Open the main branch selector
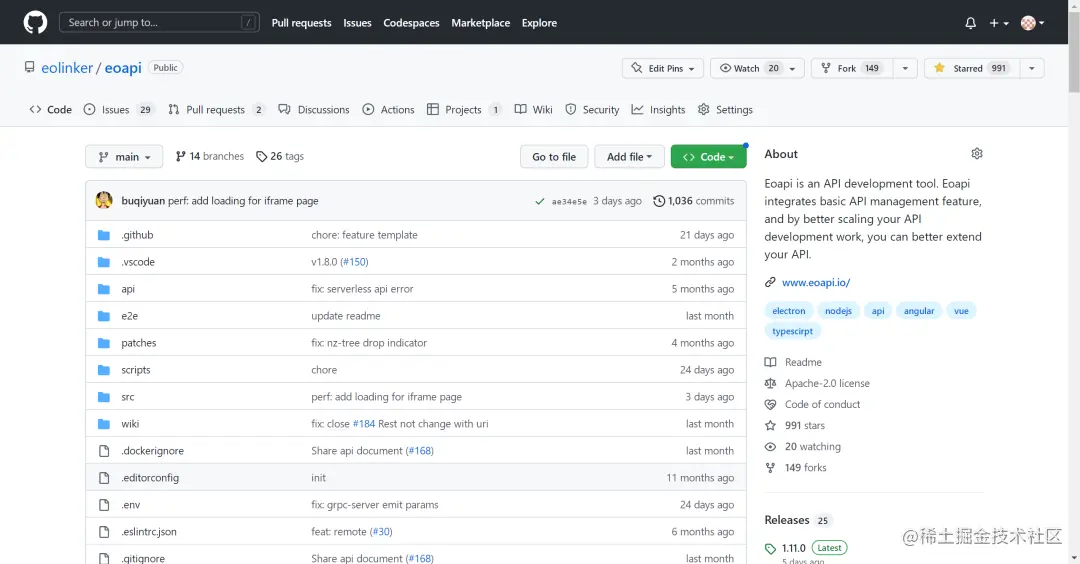The height and width of the screenshot is (564, 1080). [x=124, y=156]
